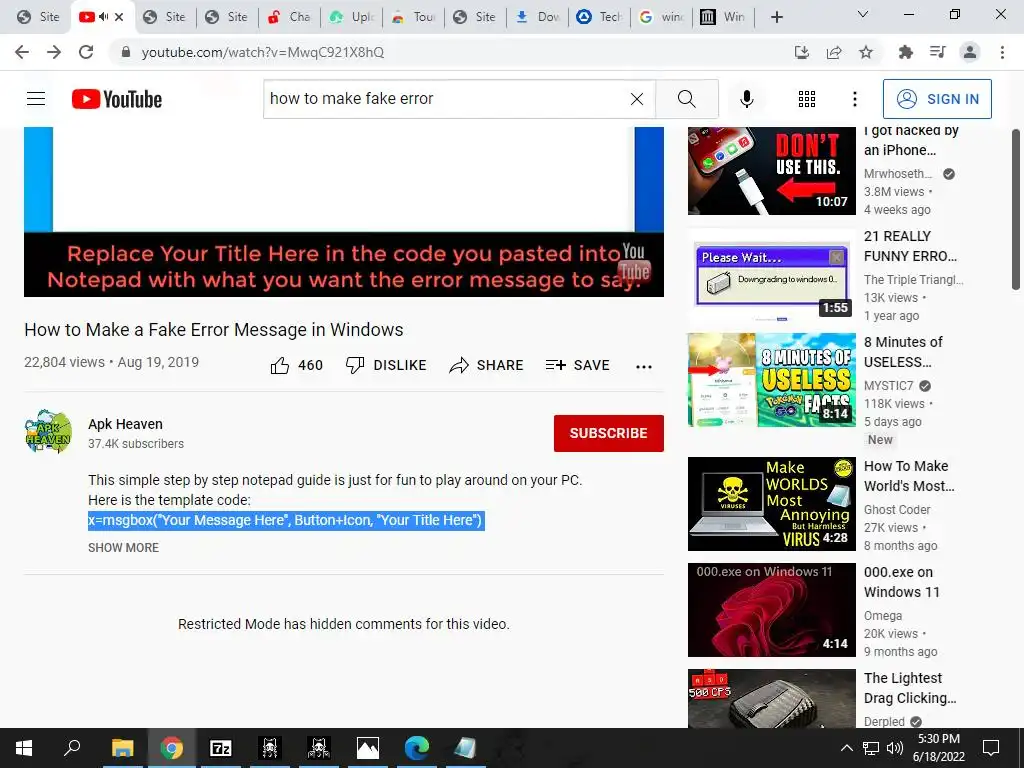Screen dimensions: 1024x768
Task: Open the 000.exe on Windows 11 thumbnail
Action: [x=771, y=610]
